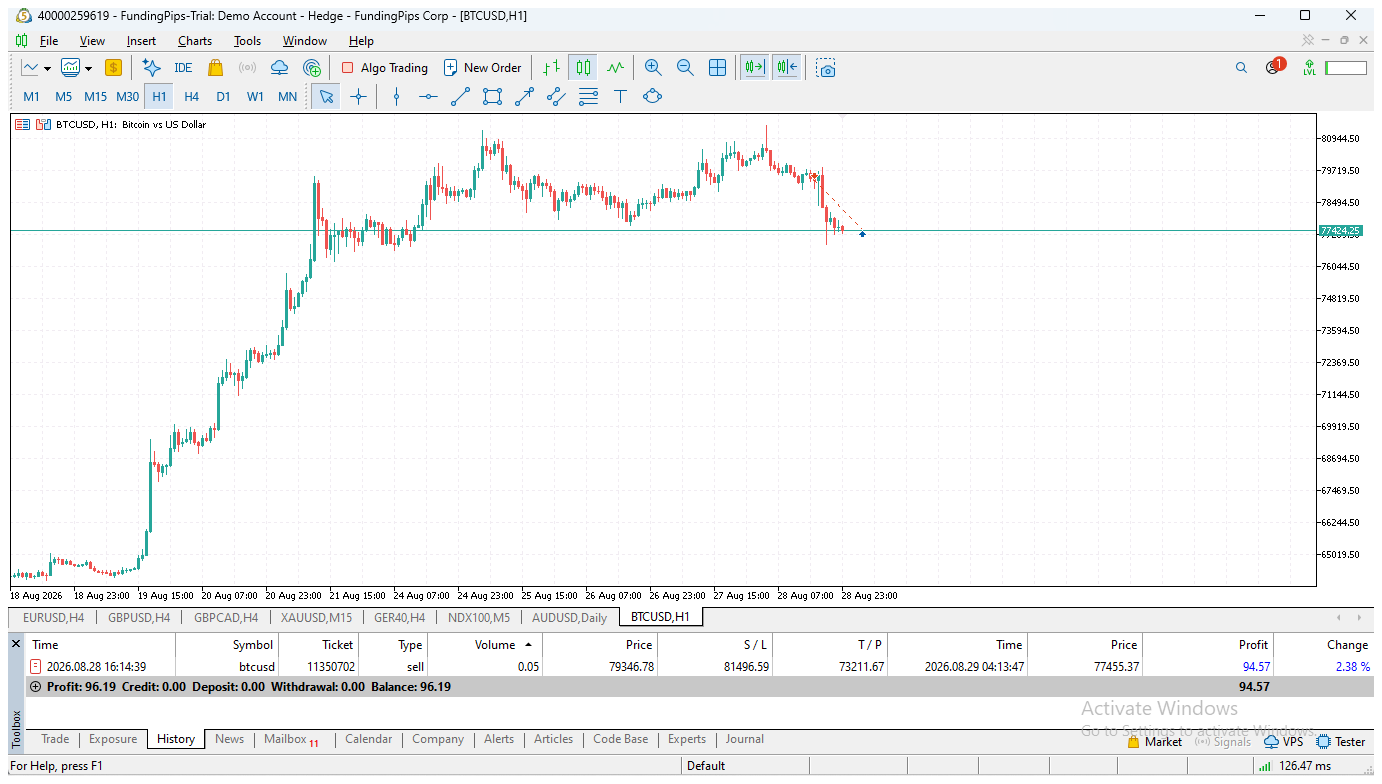Select the crosshair tool
Image resolution: width=1382 pixels, height=784 pixels.
358,96
